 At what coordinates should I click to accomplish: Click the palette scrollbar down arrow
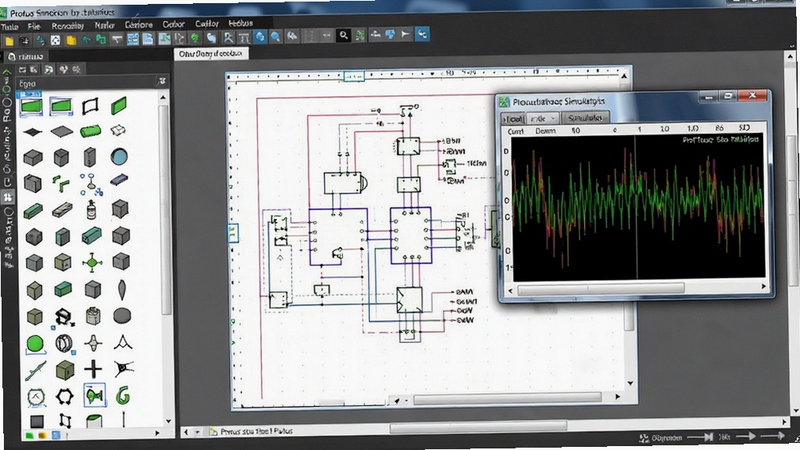point(168,421)
